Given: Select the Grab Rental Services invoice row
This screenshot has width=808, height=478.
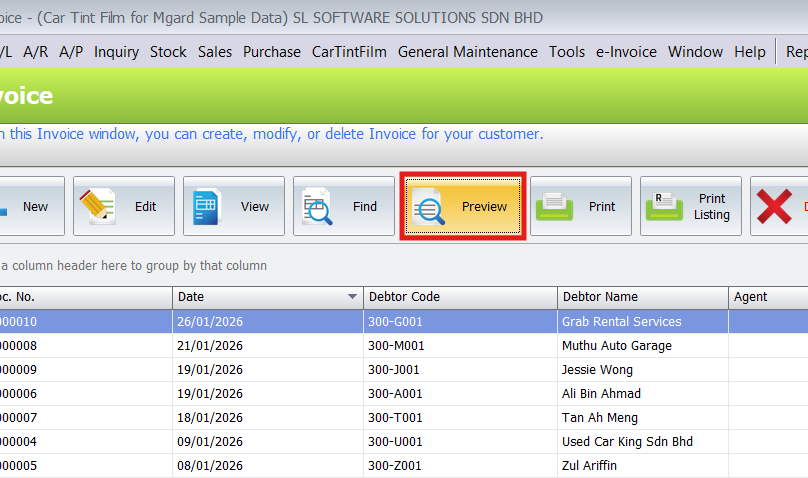Looking at the screenshot, I should click(x=621, y=321).
